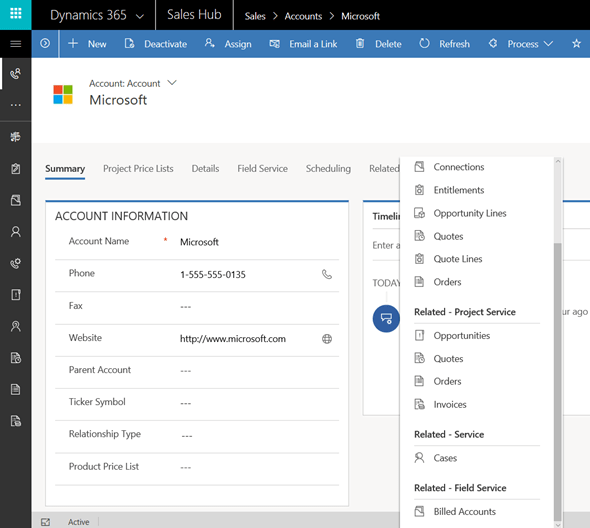Switch to the Summary tab

tap(65, 169)
